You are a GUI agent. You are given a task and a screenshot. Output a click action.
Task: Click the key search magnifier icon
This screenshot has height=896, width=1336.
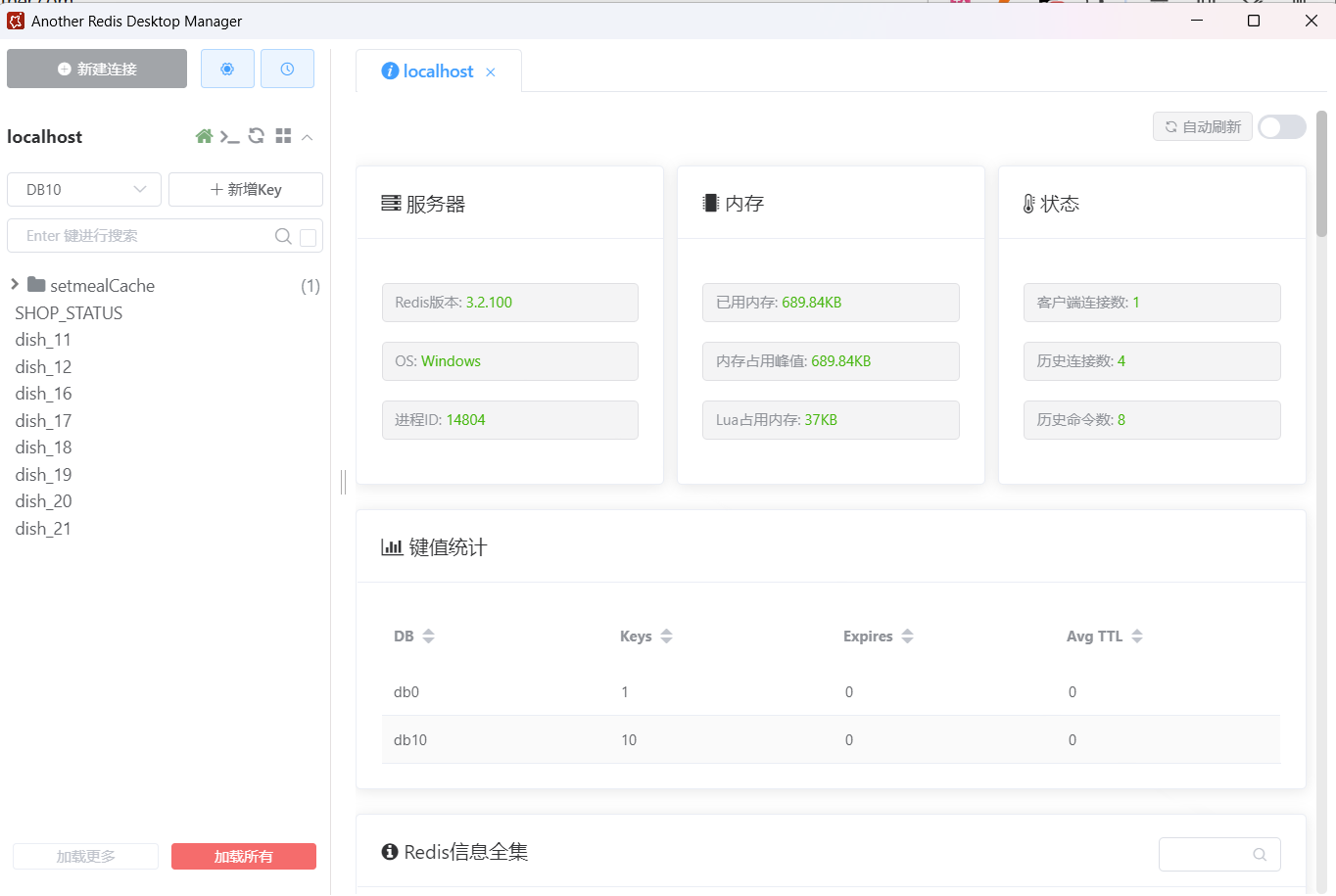click(283, 236)
